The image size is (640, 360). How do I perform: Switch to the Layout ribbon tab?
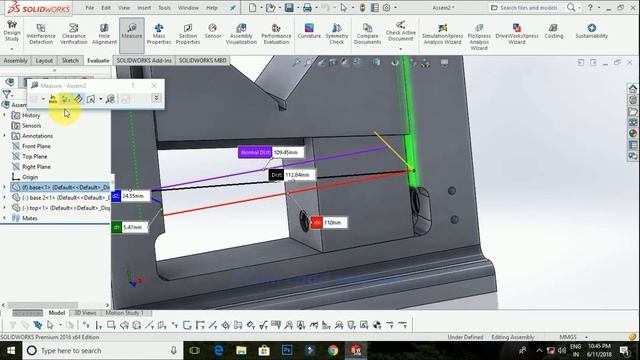[44, 60]
